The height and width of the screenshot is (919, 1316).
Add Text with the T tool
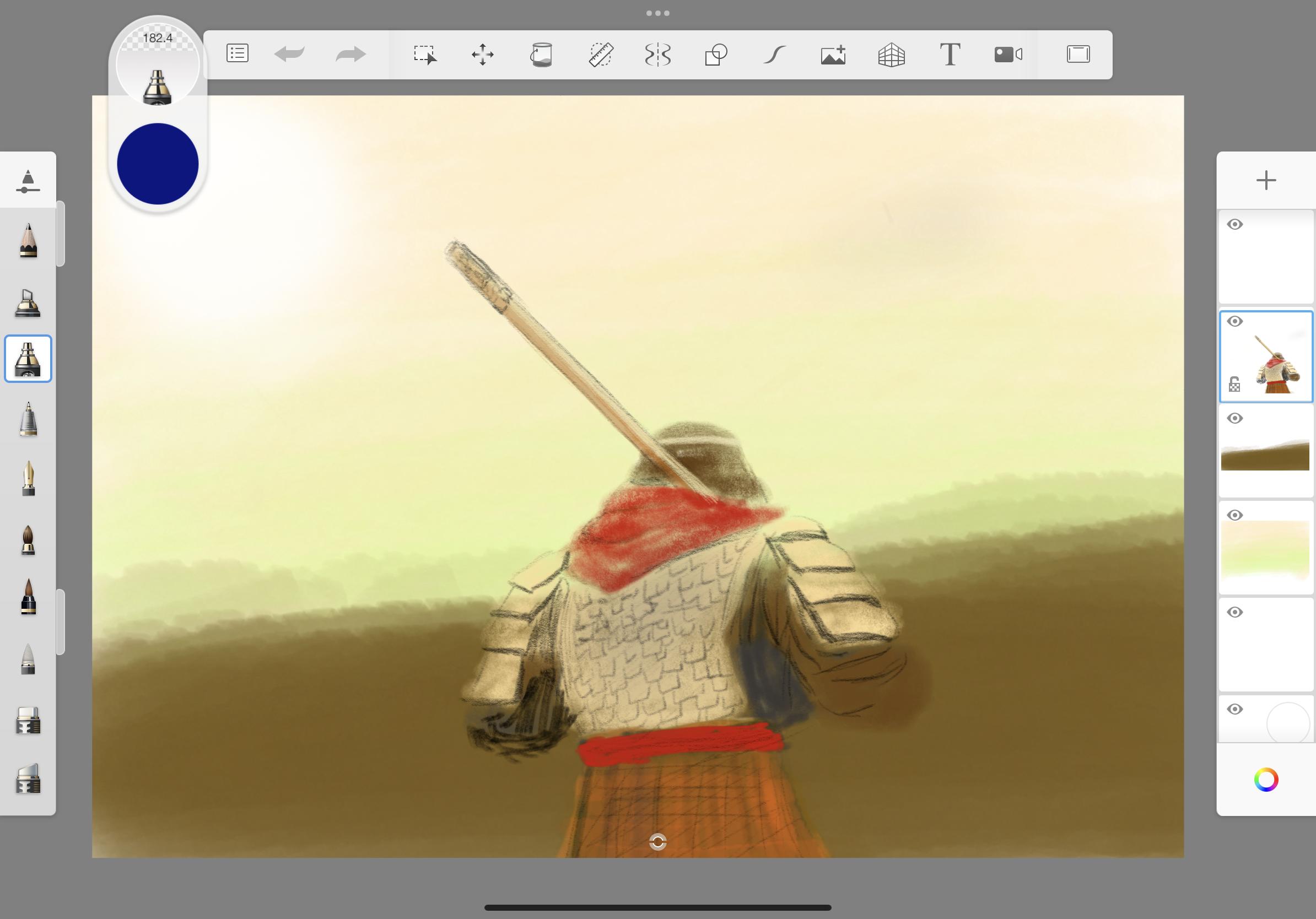tap(950, 55)
